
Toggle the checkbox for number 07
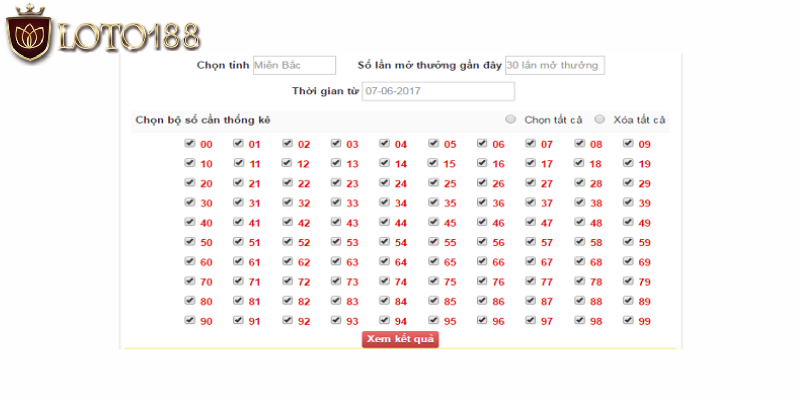530,143
